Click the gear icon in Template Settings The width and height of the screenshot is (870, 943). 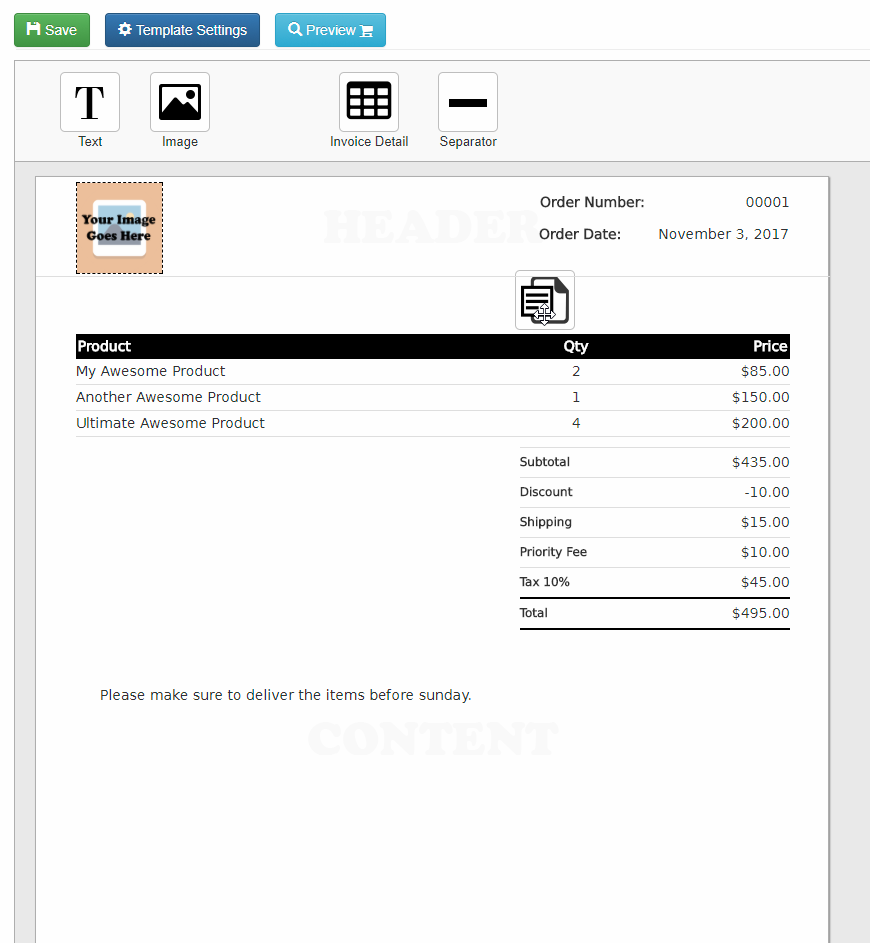coord(124,29)
